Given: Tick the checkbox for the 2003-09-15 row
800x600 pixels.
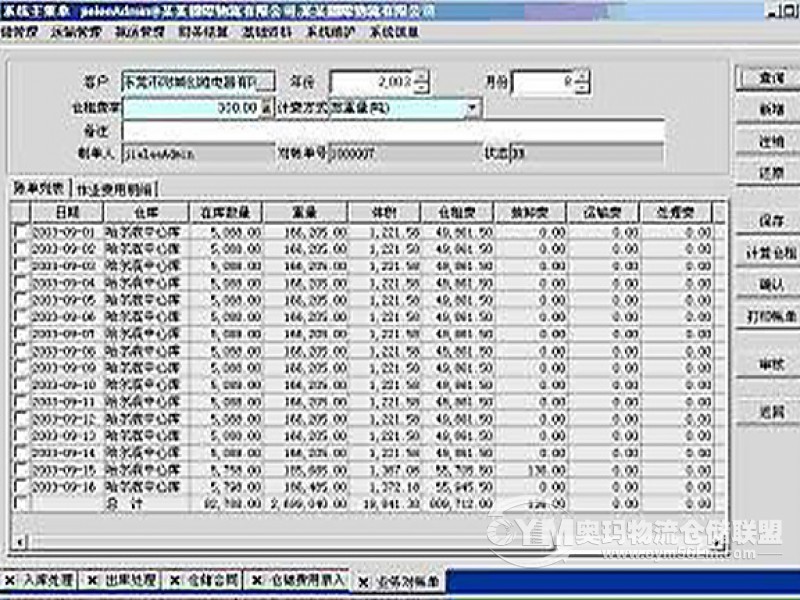Looking at the screenshot, I should click(x=21, y=470).
